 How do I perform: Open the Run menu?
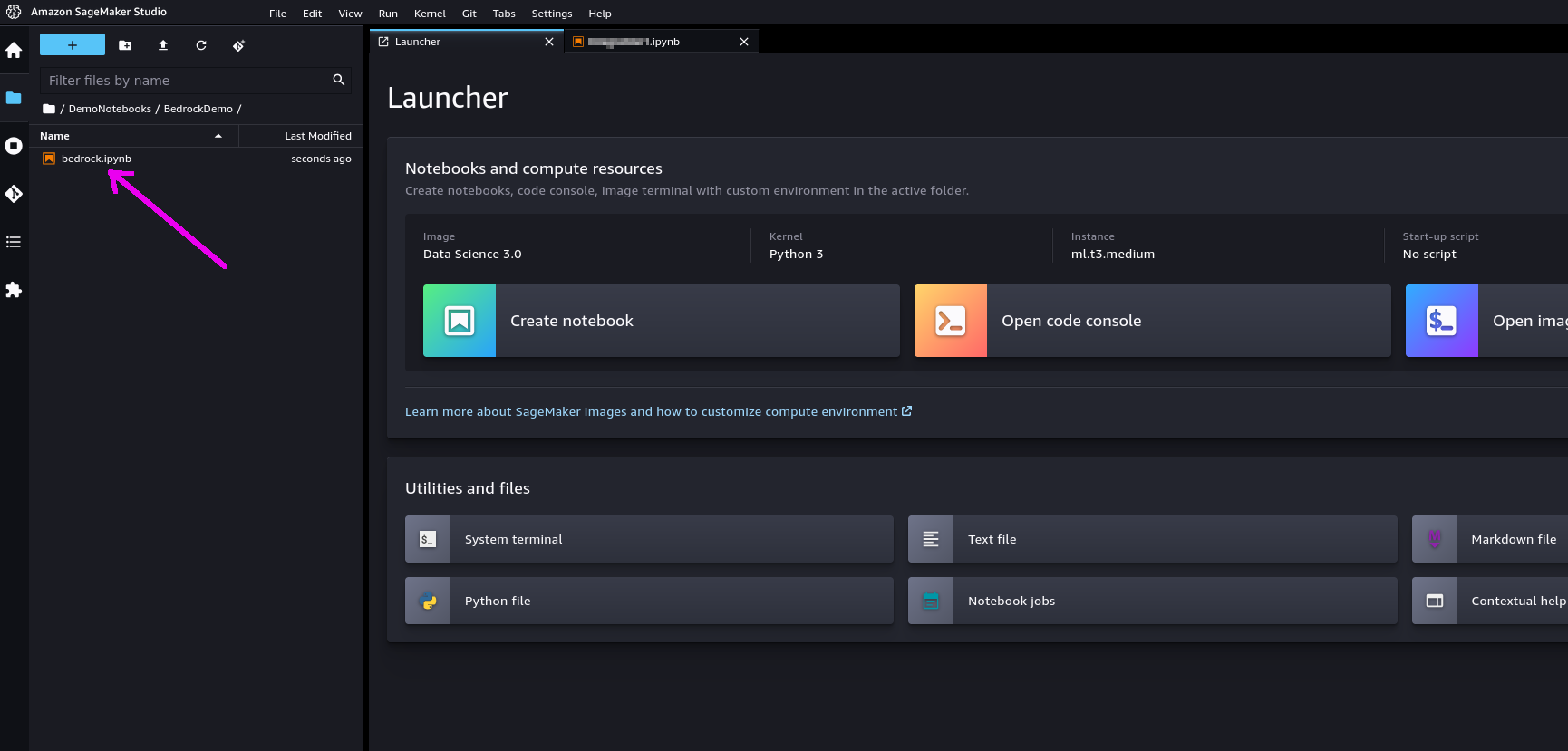point(388,14)
